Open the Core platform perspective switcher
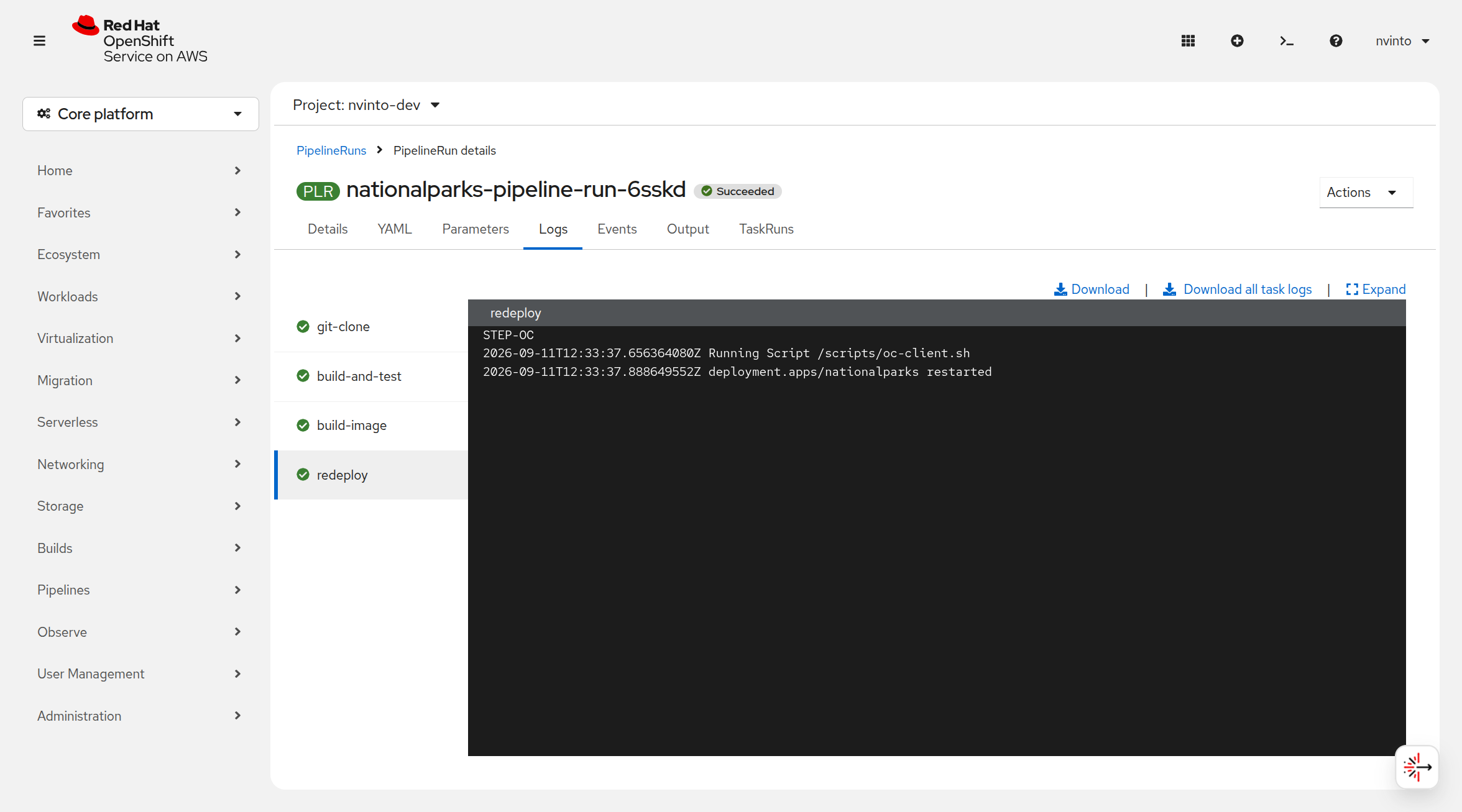Image resolution: width=1462 pixels, height=812 pixels. 140,114
